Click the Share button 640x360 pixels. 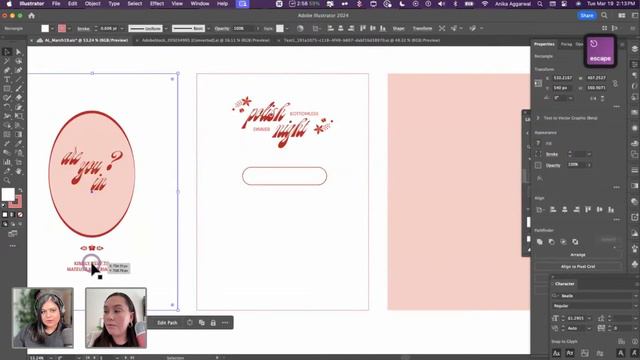tap(587, 16)
